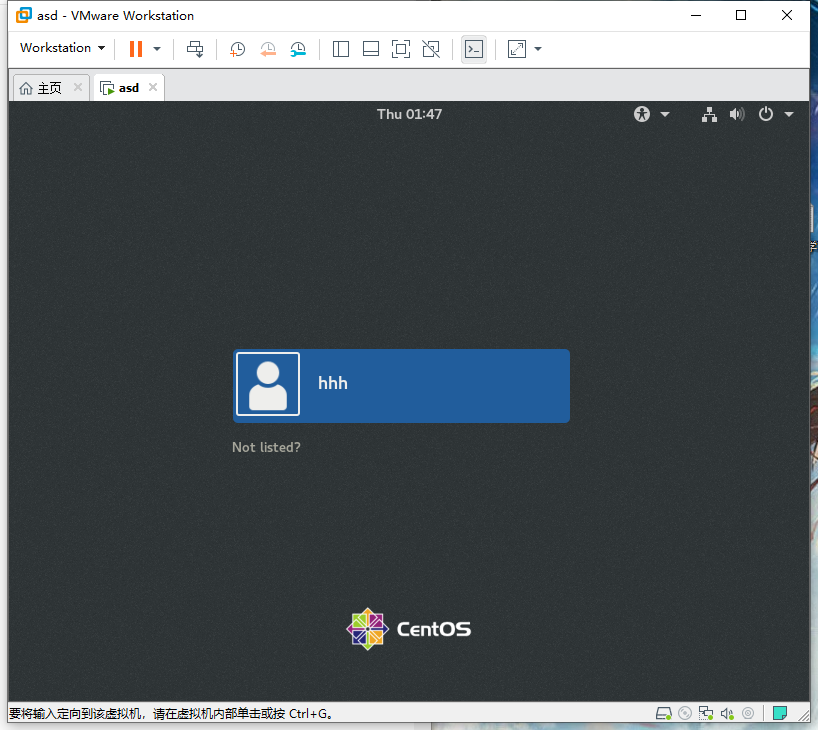
Task: Toggle the library sidebar panel view
Action: pyautogui.click(x=341, y=49)
